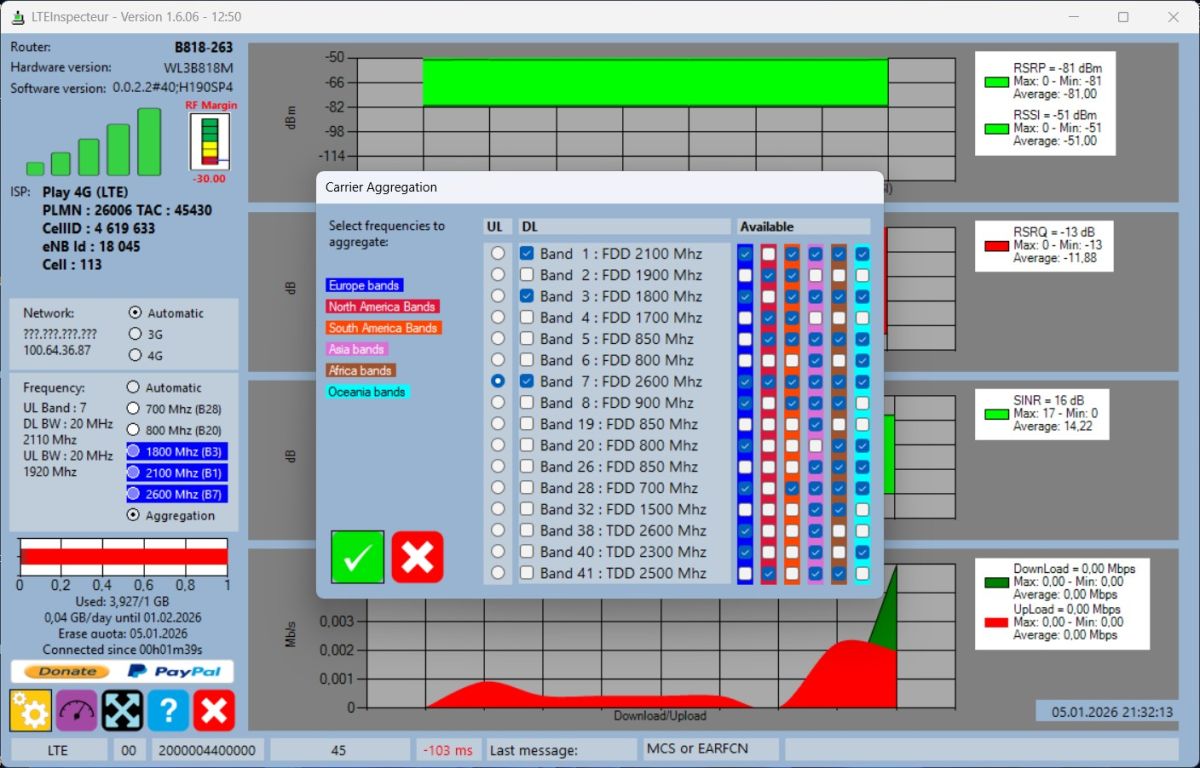Click the Africa bands legend label
This screenshot has height=768, width=1200.
[361, 370]
